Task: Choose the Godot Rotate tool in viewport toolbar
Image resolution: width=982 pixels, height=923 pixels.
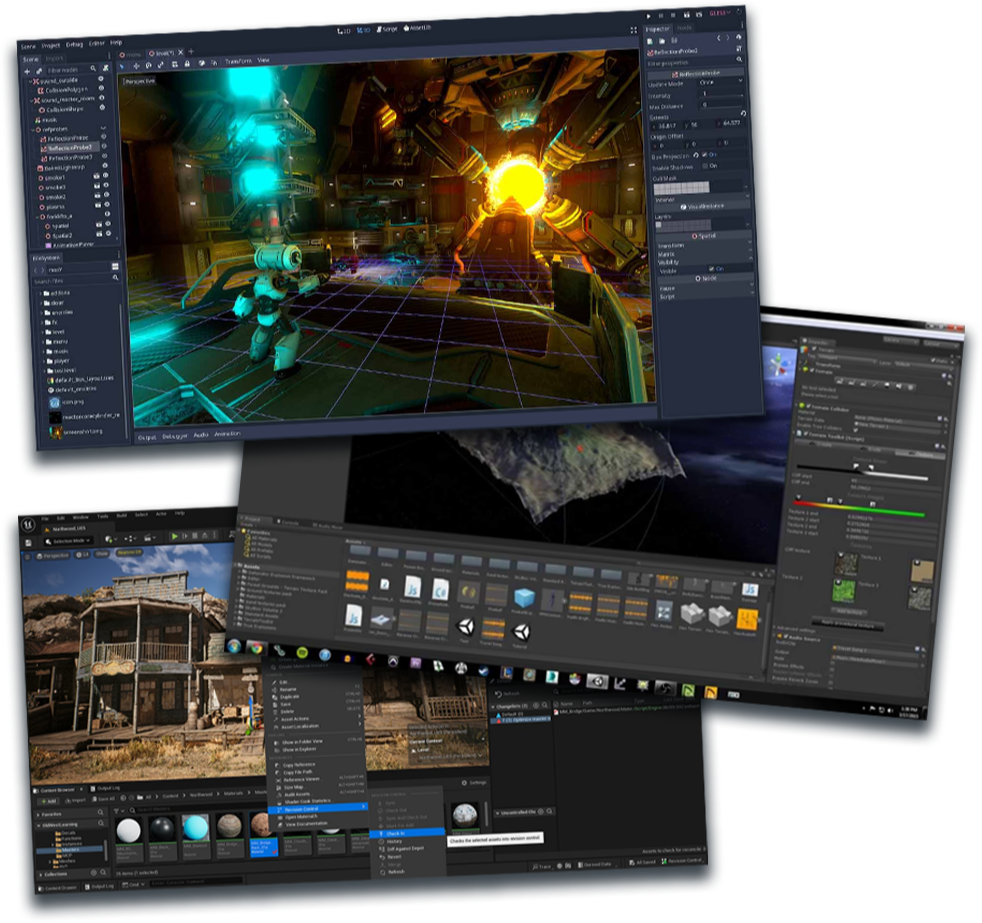Action: click(148, 65)
